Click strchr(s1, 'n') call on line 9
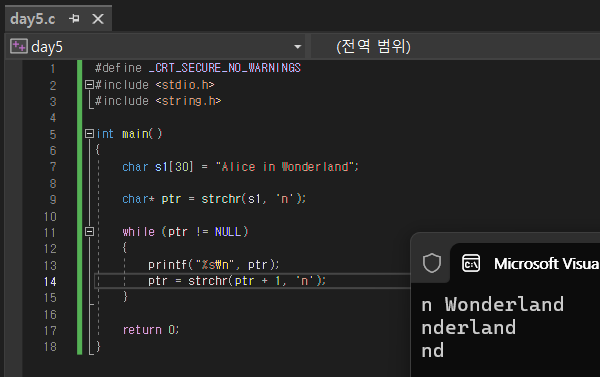 251,199
